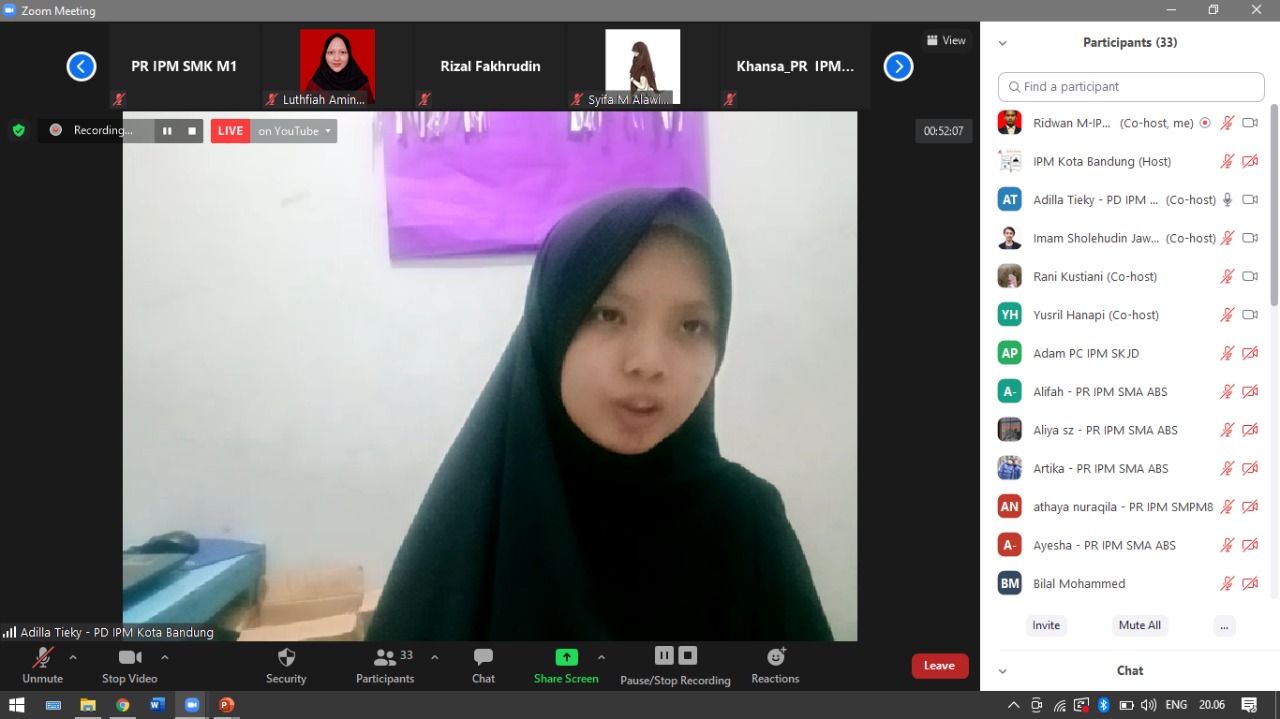The image size is (1280, 719).
Task: Click the Unmute microphone icon
Action: 43,657
